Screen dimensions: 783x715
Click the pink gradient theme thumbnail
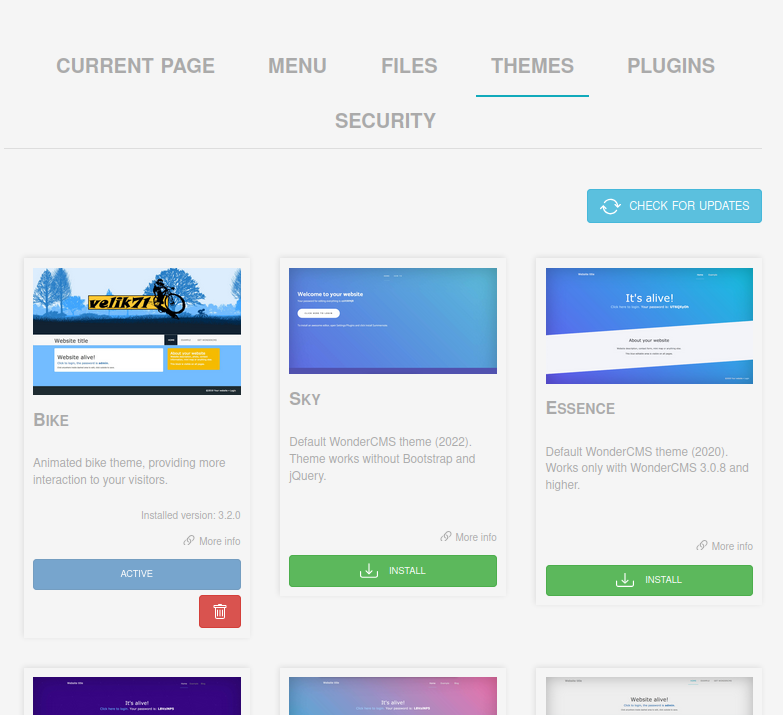pyautogui.click(x=393, y=696)
